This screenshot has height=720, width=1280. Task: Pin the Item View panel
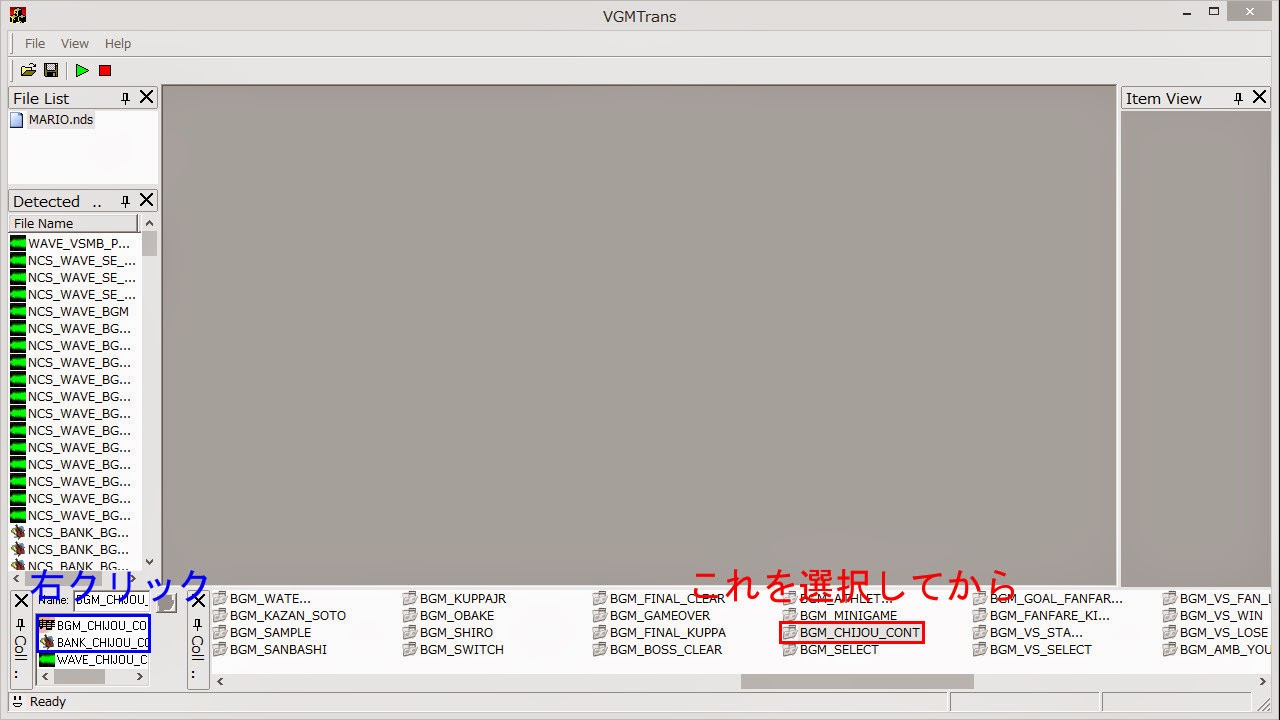[x=1238, y=98]
